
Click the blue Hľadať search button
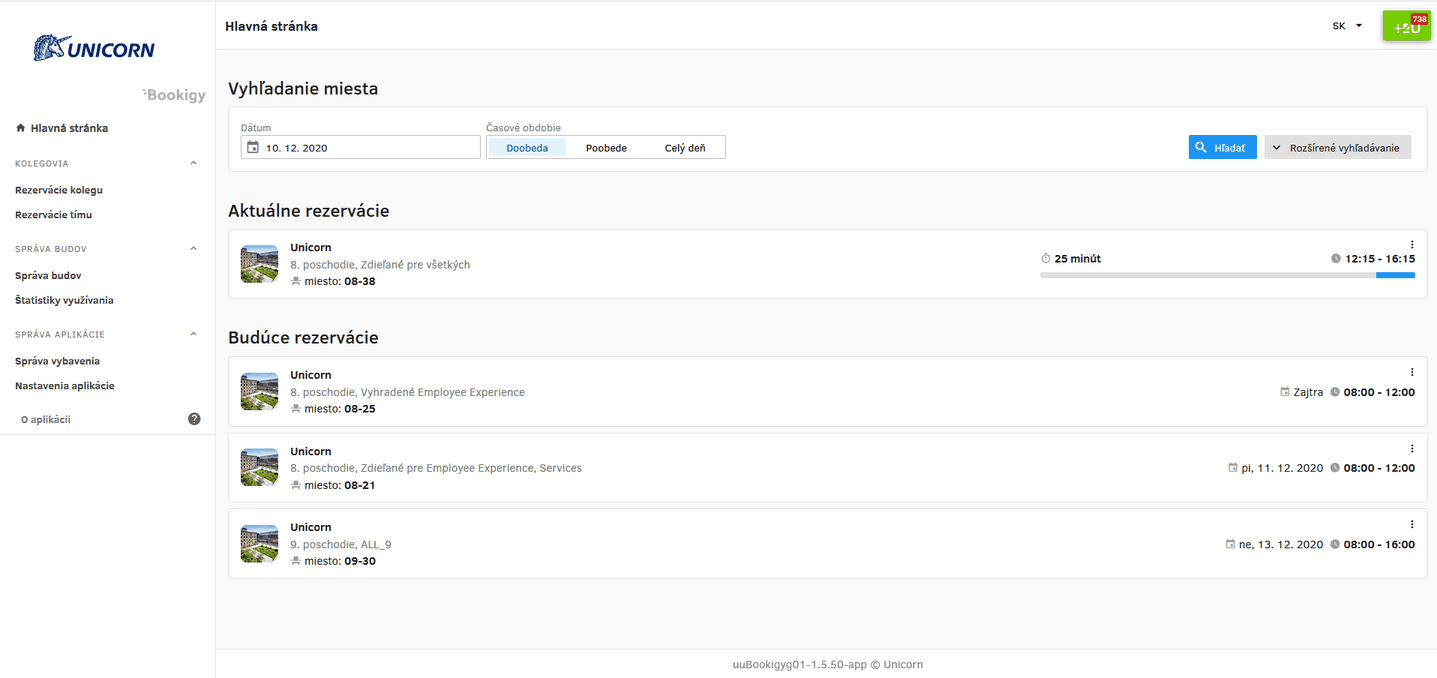pyautogui.click(x=1222, y=148)
